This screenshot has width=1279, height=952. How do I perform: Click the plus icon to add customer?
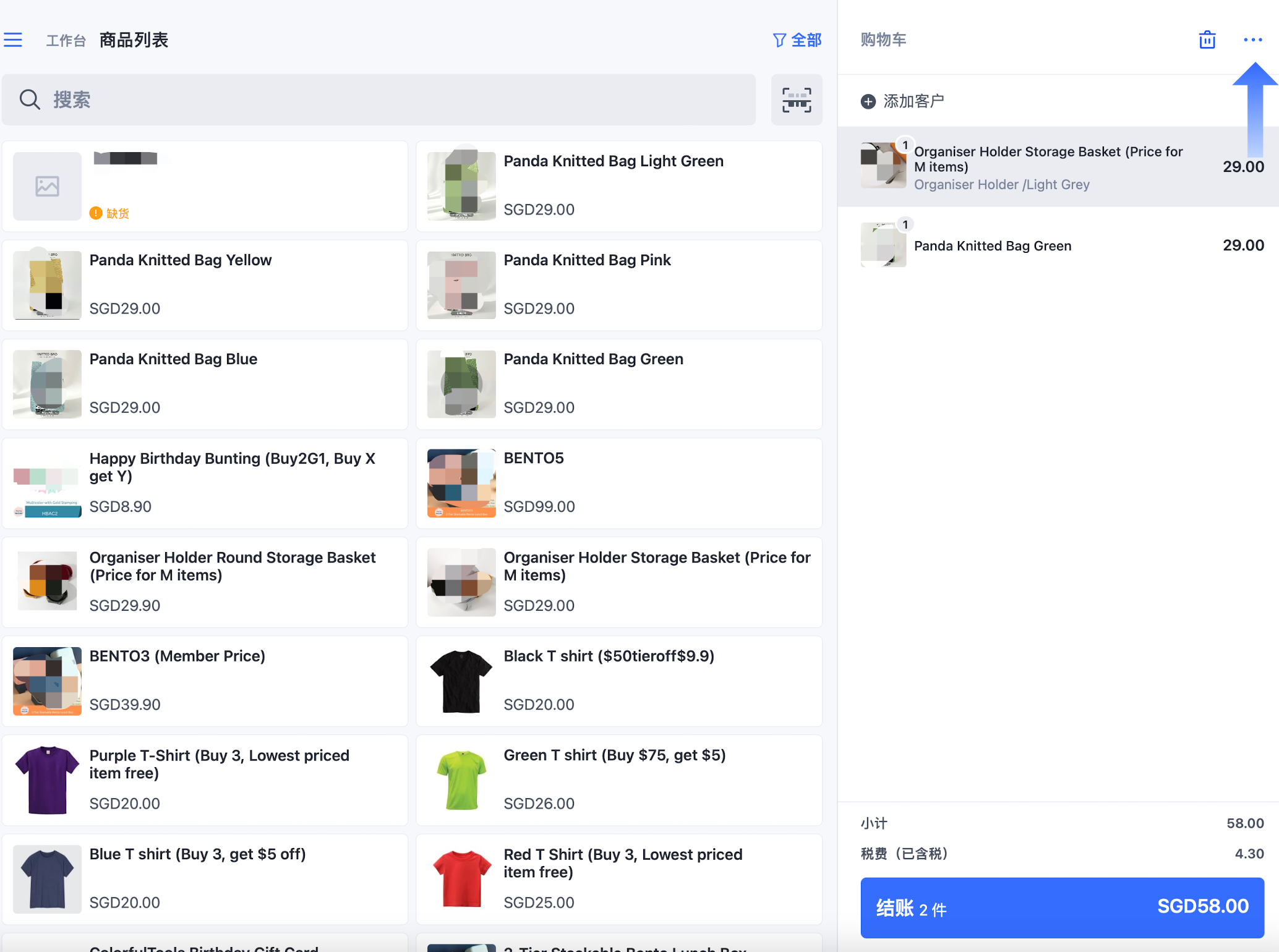pos(868,101)
